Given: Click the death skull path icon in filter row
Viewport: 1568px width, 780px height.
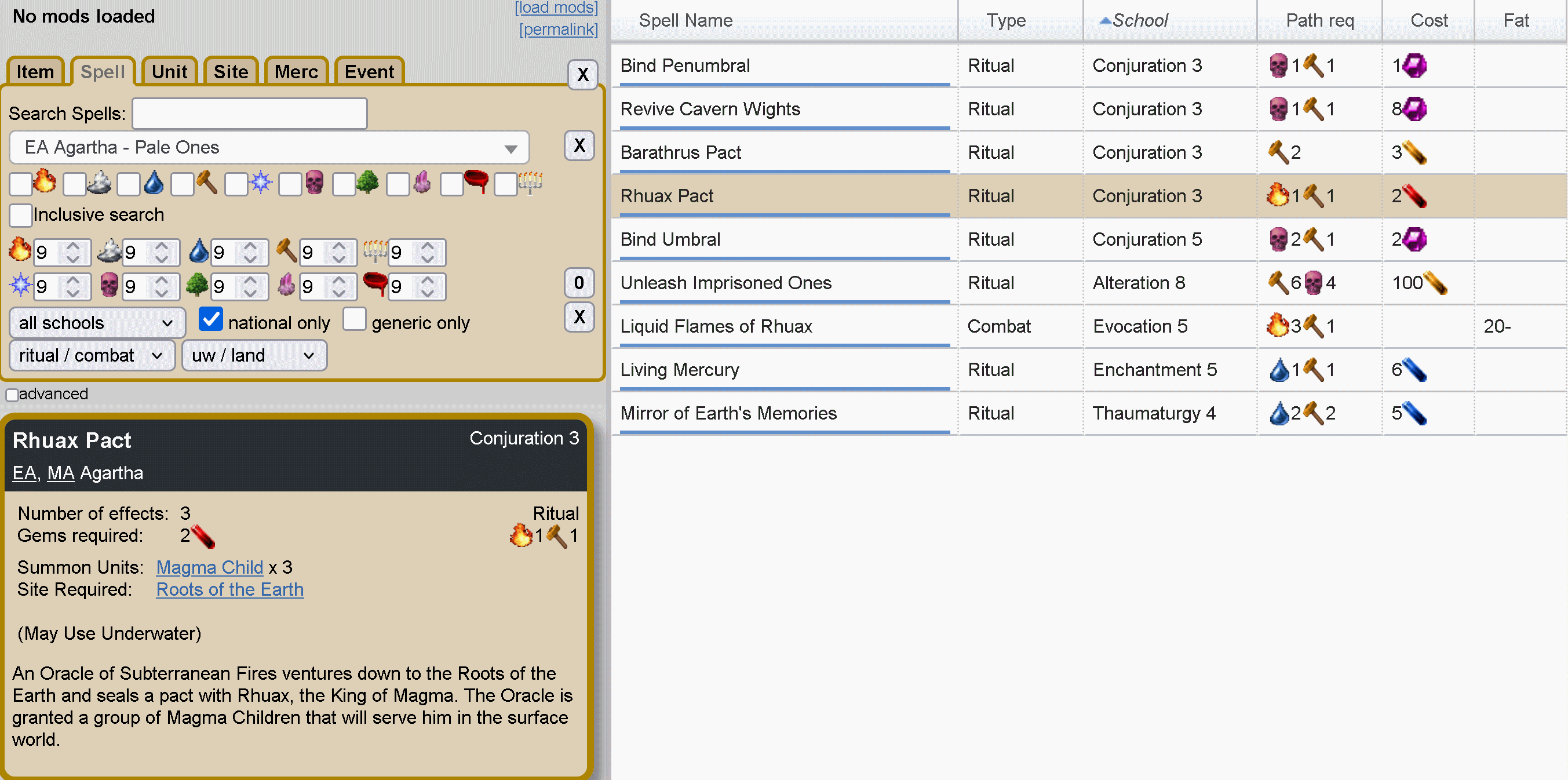Looking at the screenshot, I should tap(315, 183).
